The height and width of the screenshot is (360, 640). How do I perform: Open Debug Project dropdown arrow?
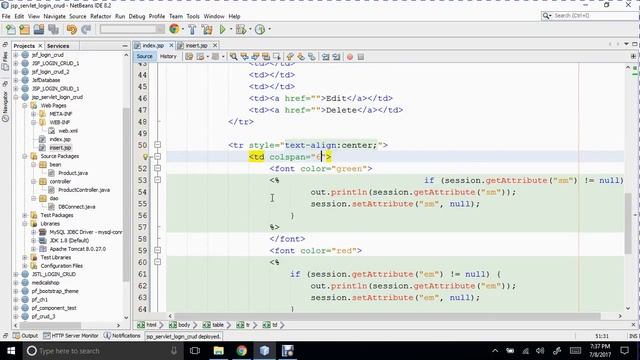pyautogui.click(x=250, y=29)
